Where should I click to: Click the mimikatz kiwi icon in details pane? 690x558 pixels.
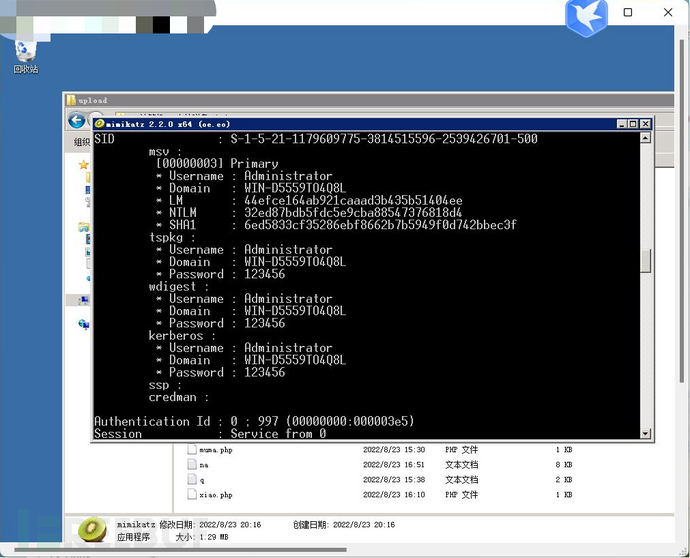[92, 529]
